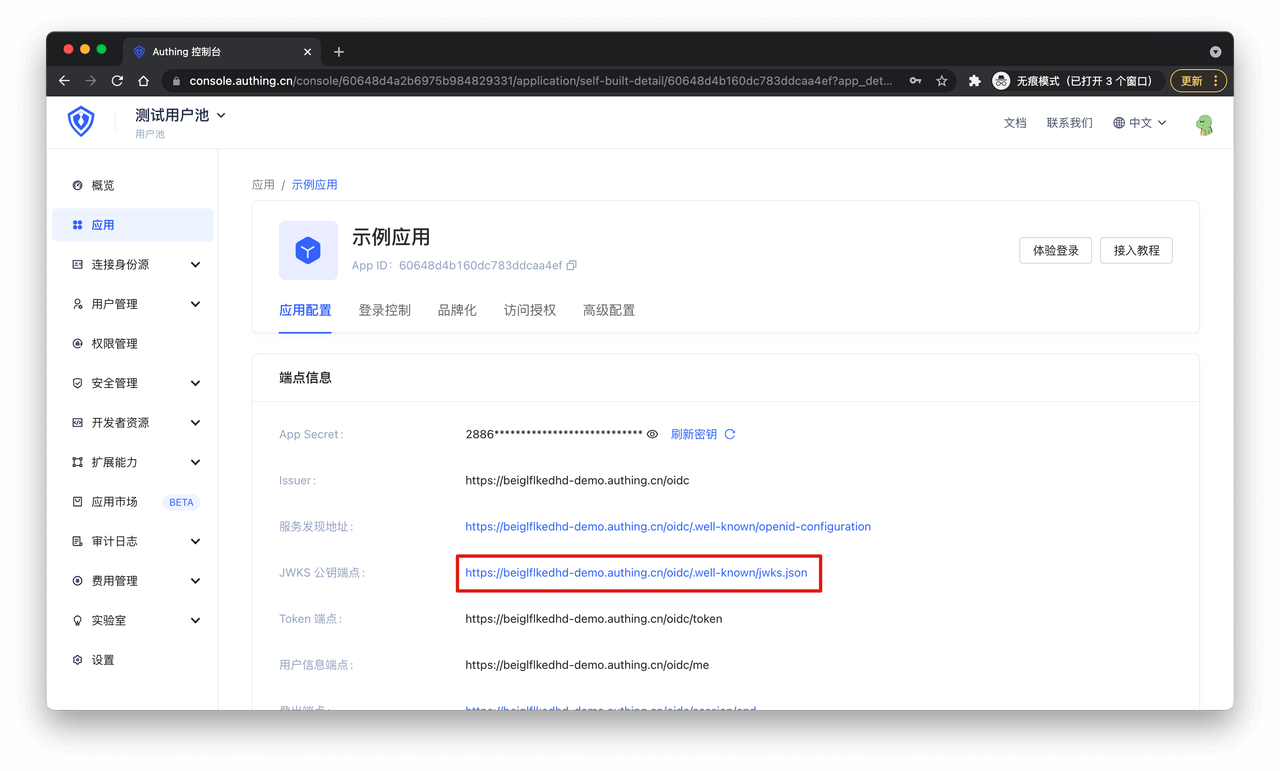Reload the page in browser toolbar
Viewport: 1280px width, 771px height.
(117, 81)
